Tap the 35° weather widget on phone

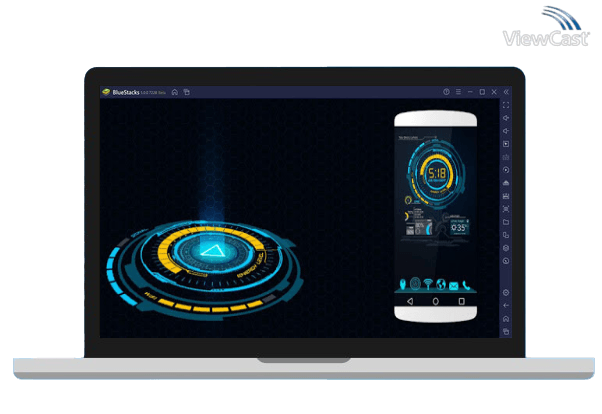(459, 227)
